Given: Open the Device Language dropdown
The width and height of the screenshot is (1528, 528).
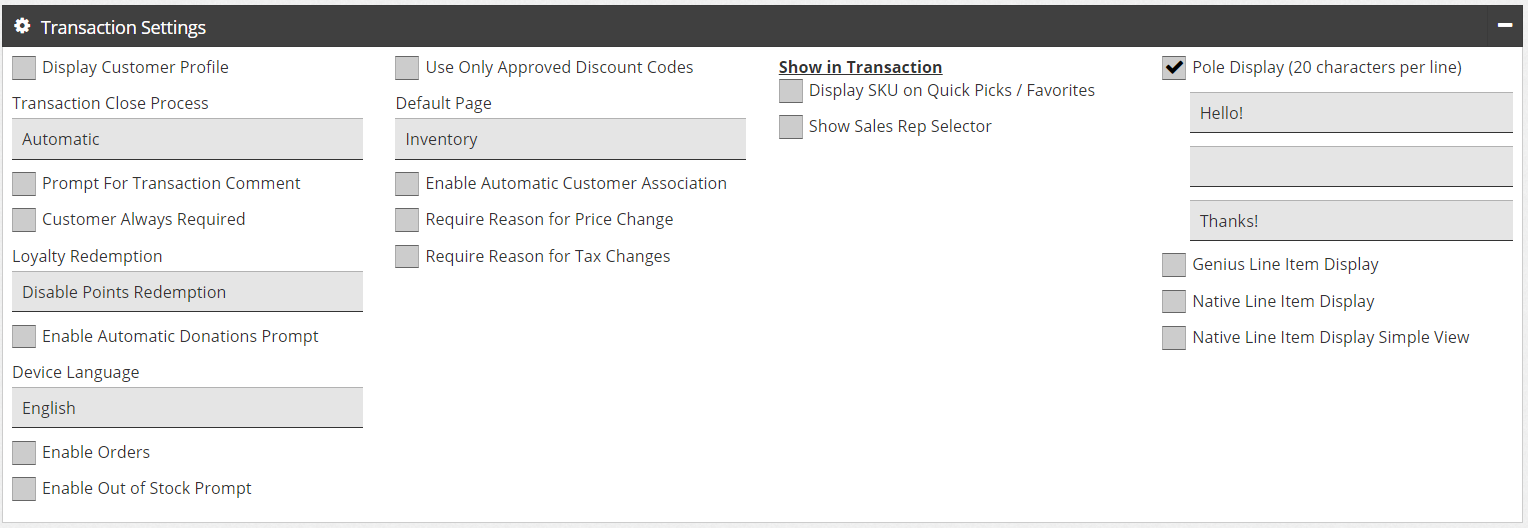Looking at the screenshot, I should click(187, 408).
